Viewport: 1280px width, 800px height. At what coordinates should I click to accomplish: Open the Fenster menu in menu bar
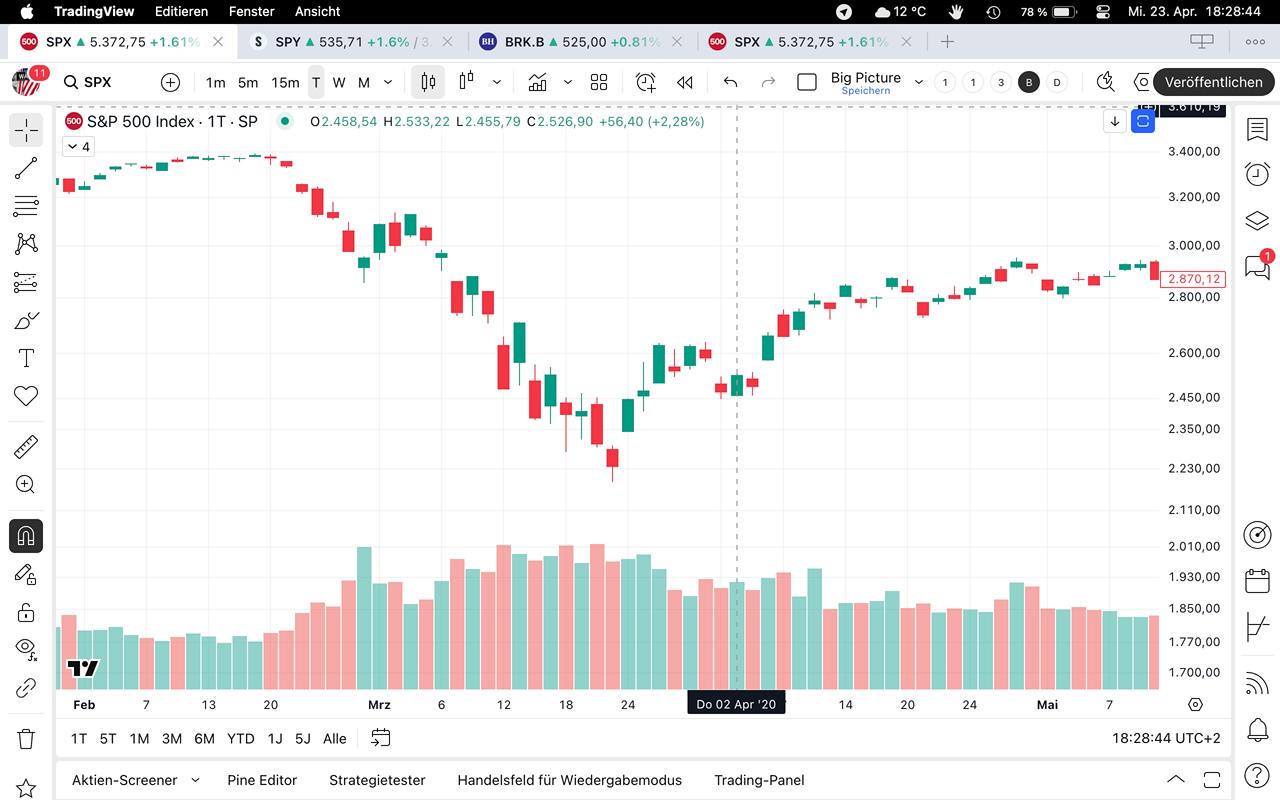(x=251, y=12)
